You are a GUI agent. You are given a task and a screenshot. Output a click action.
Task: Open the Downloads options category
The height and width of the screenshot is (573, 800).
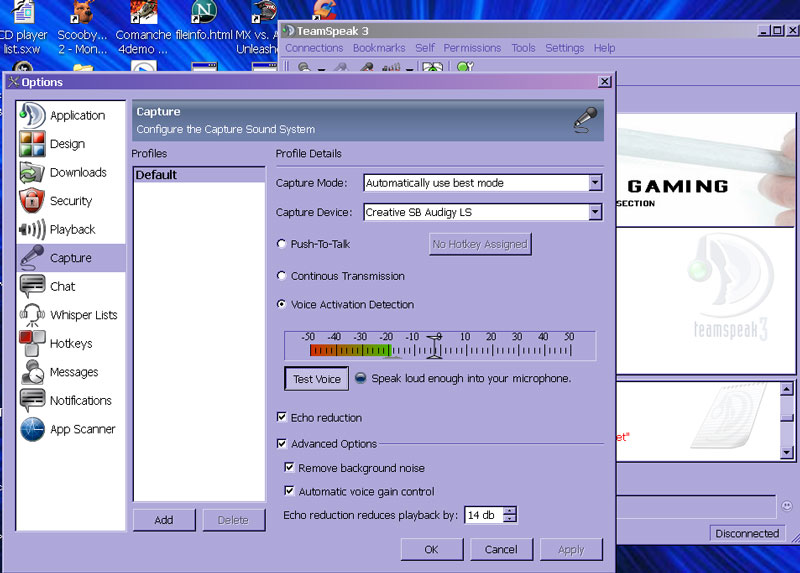click(x=71, y=172)
